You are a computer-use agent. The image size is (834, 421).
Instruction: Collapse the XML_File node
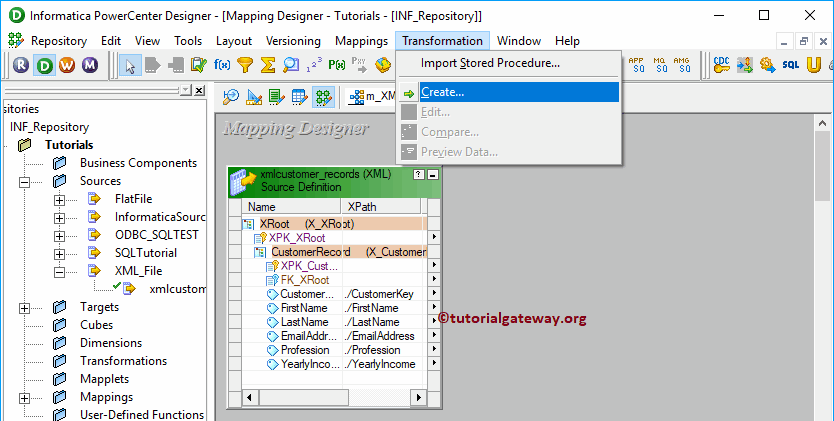60,272
